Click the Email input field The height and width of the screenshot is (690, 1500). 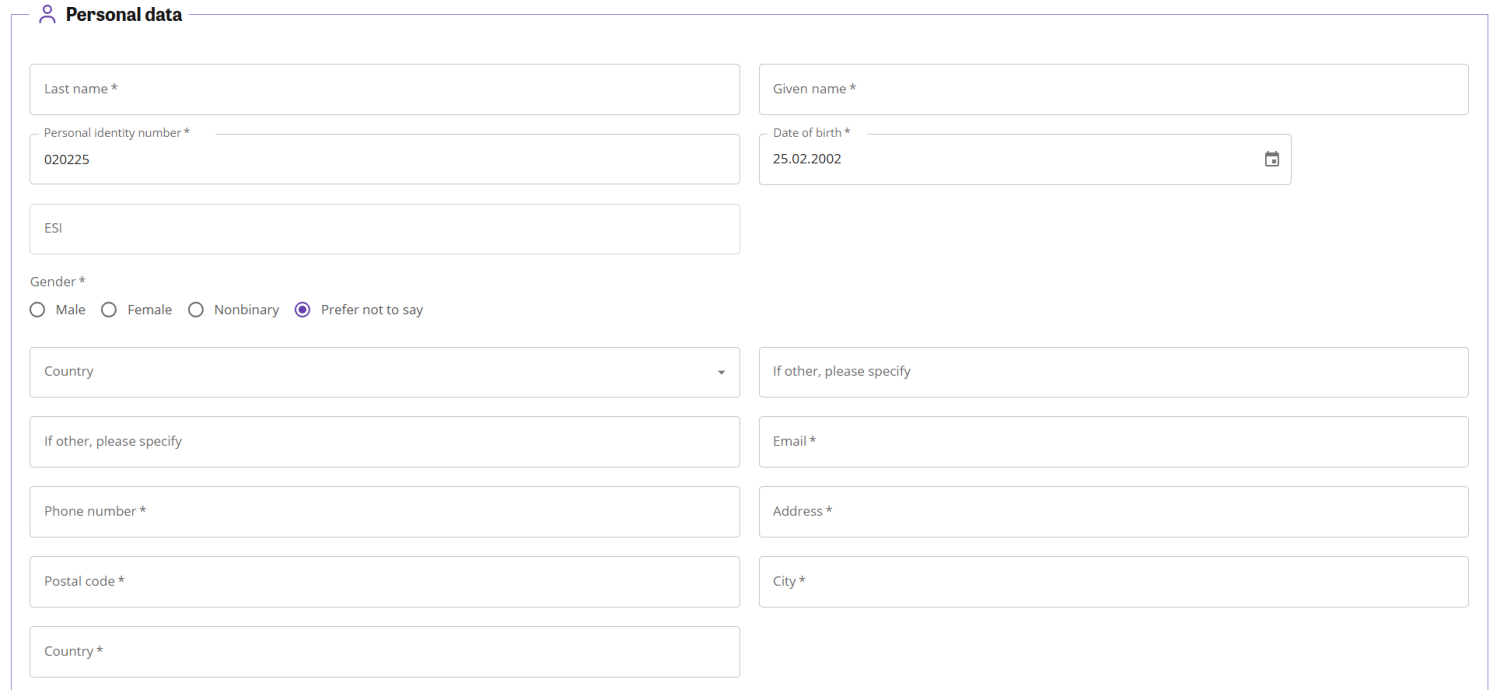(1113, 442)
